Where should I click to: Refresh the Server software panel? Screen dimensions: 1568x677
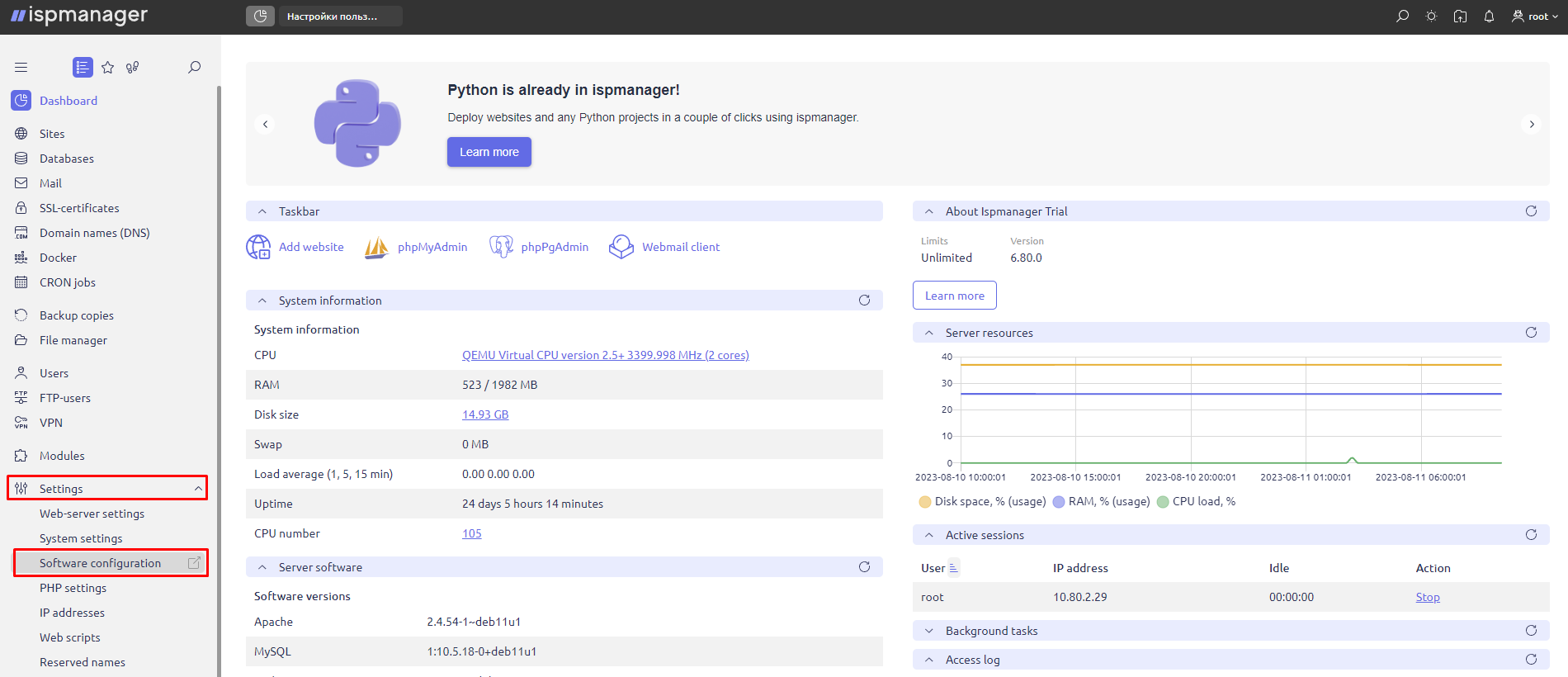click(864, 567)
